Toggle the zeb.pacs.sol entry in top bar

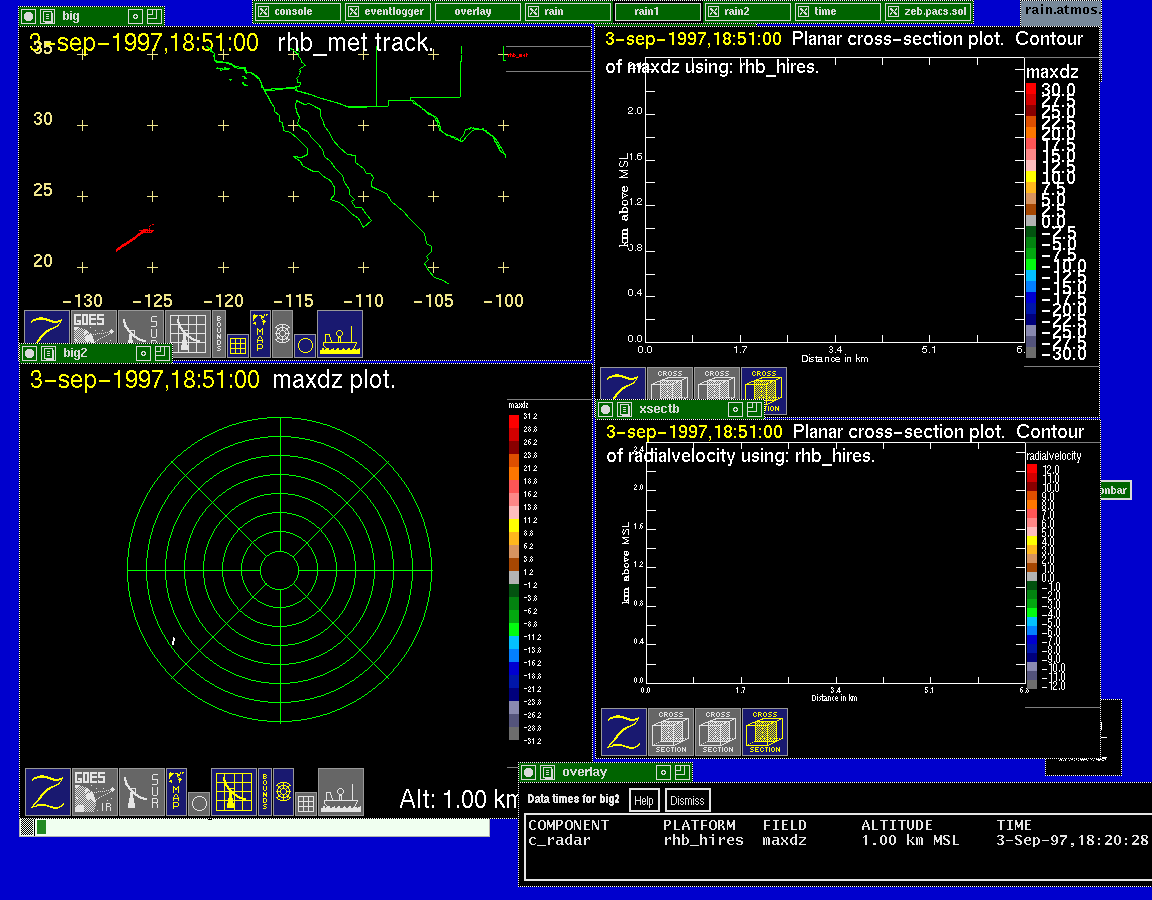tap(927, 11)
